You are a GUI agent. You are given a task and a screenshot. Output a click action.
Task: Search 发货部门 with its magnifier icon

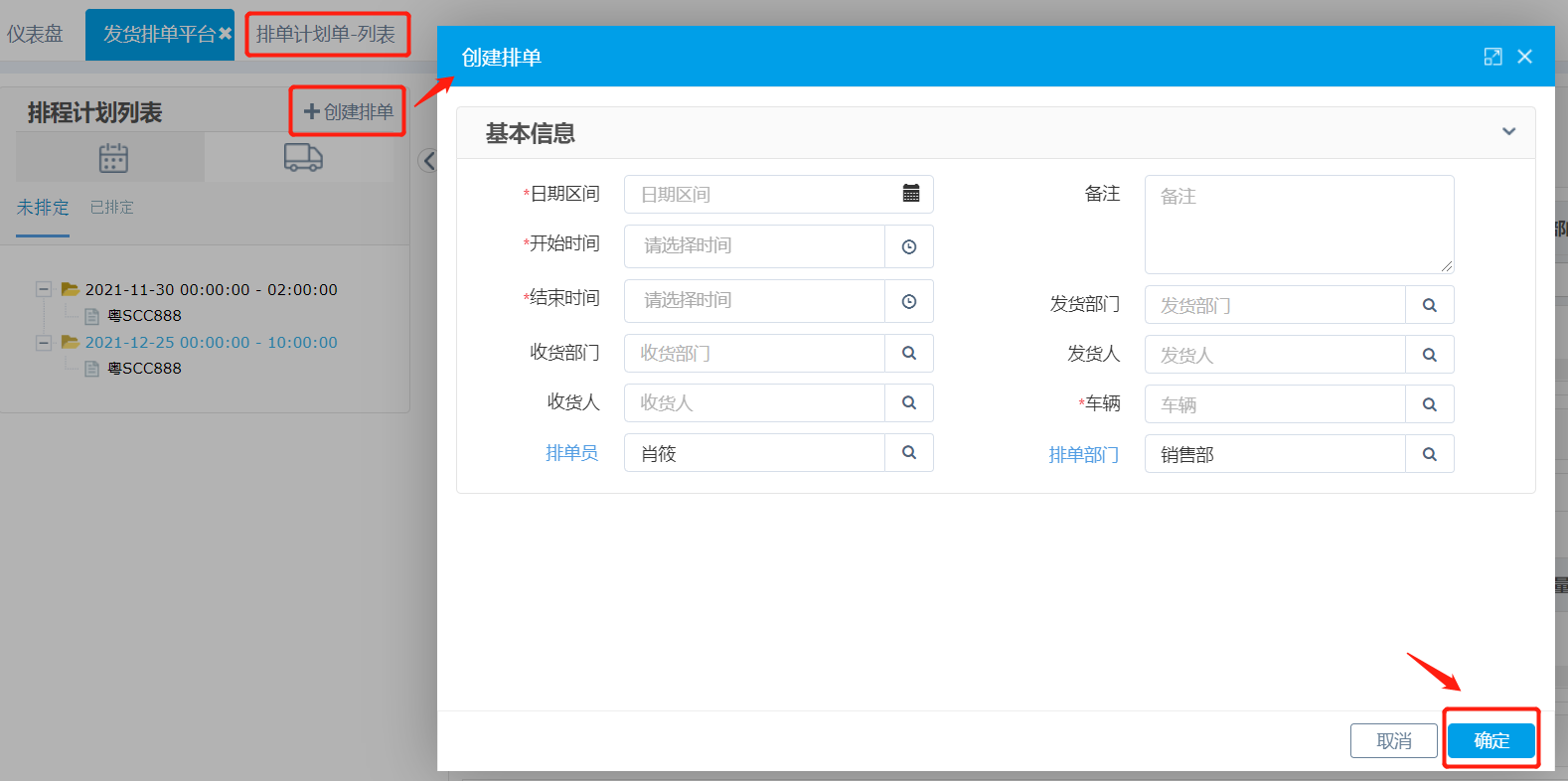pyautogui.click(x=1430, y=305)
